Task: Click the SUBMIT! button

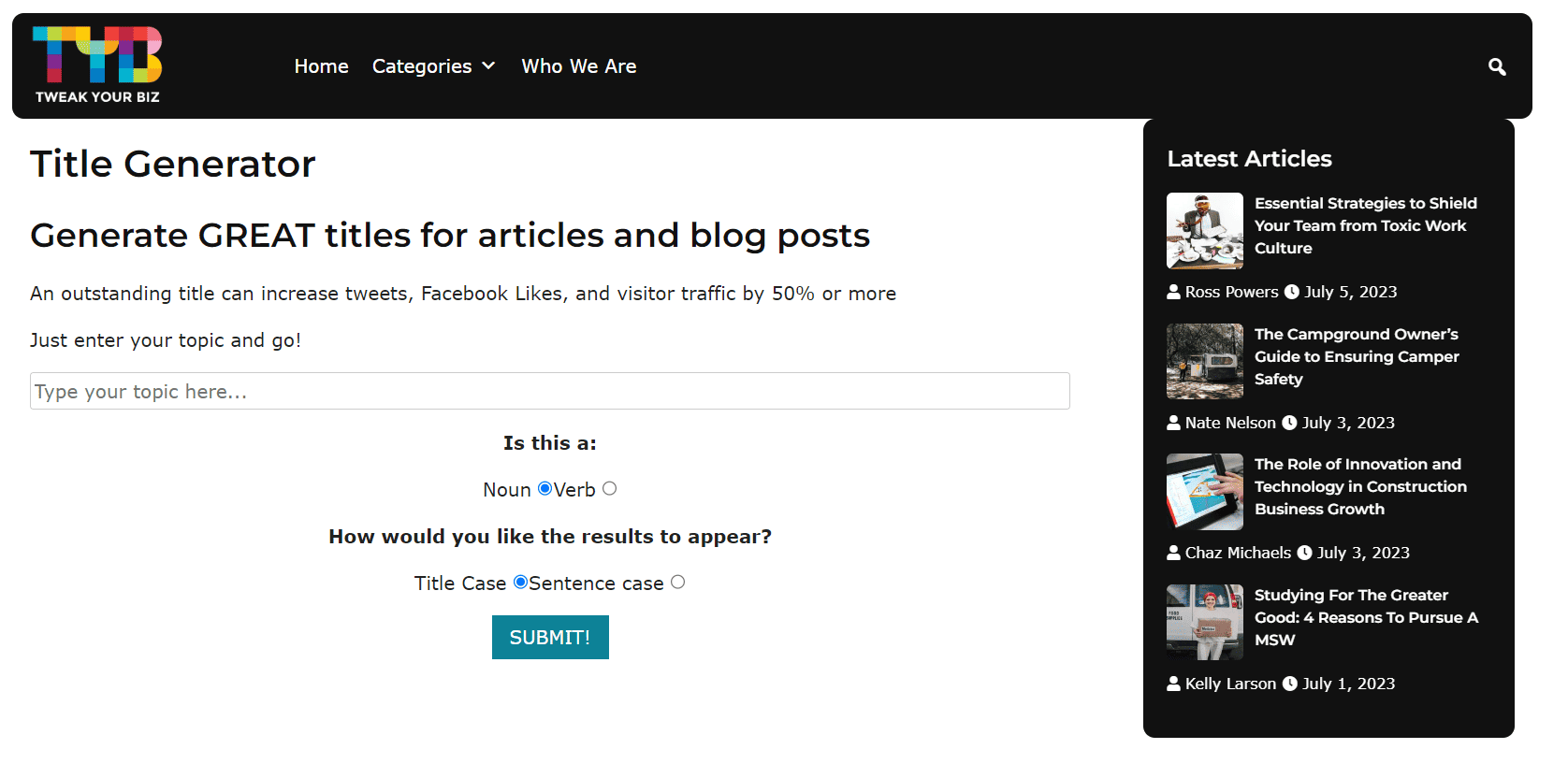Action: pos(550,637)
